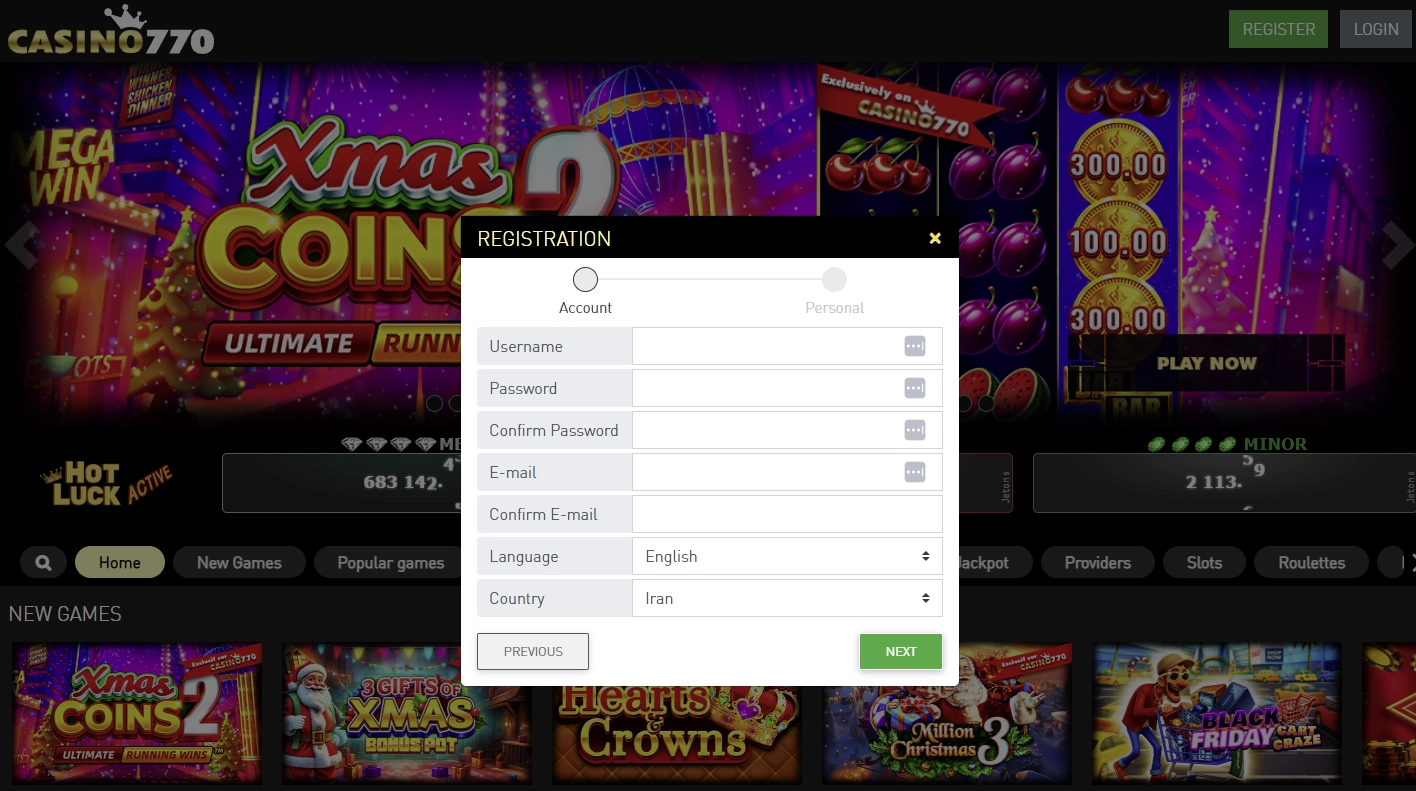This screenshot has width=1416, height=791.
Task: Click the green REGISTER button in header
Action: (1279, 29)
